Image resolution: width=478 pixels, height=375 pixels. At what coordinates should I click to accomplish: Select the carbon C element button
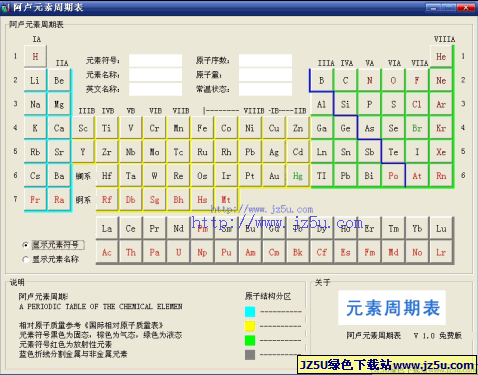pos(345,80)
